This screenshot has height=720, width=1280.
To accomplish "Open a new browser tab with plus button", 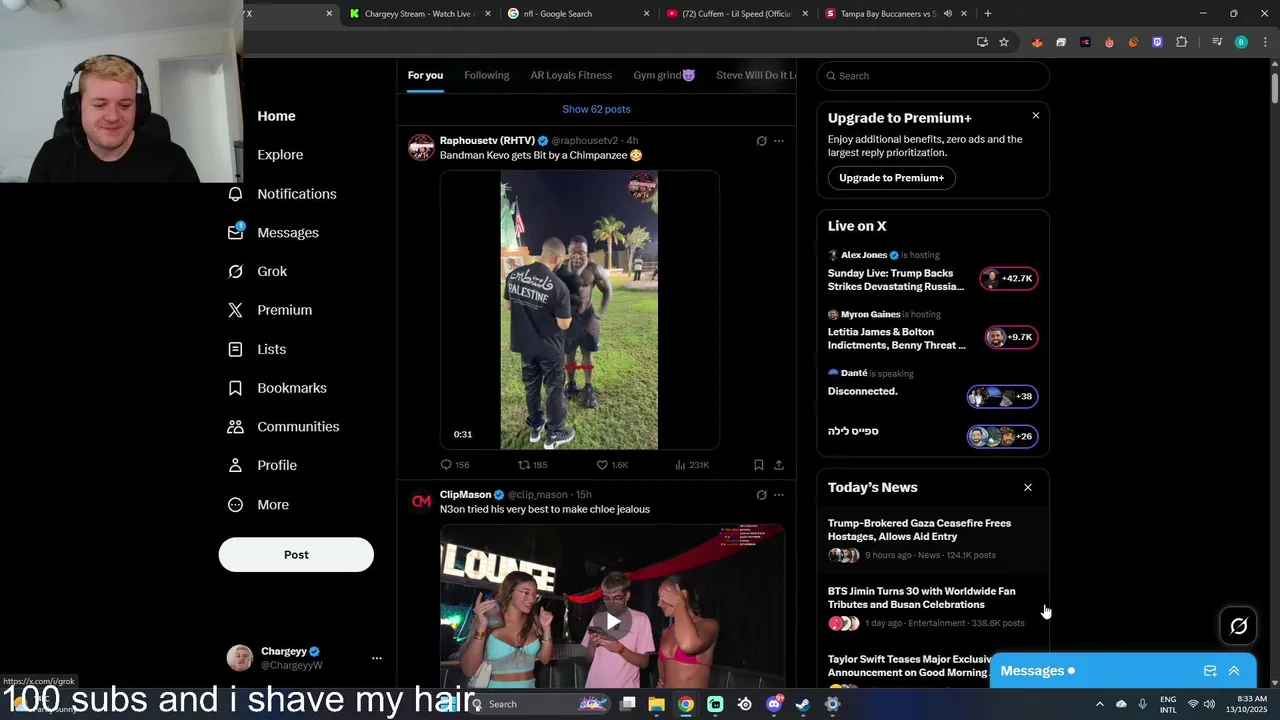I will (x=988, y=14).
